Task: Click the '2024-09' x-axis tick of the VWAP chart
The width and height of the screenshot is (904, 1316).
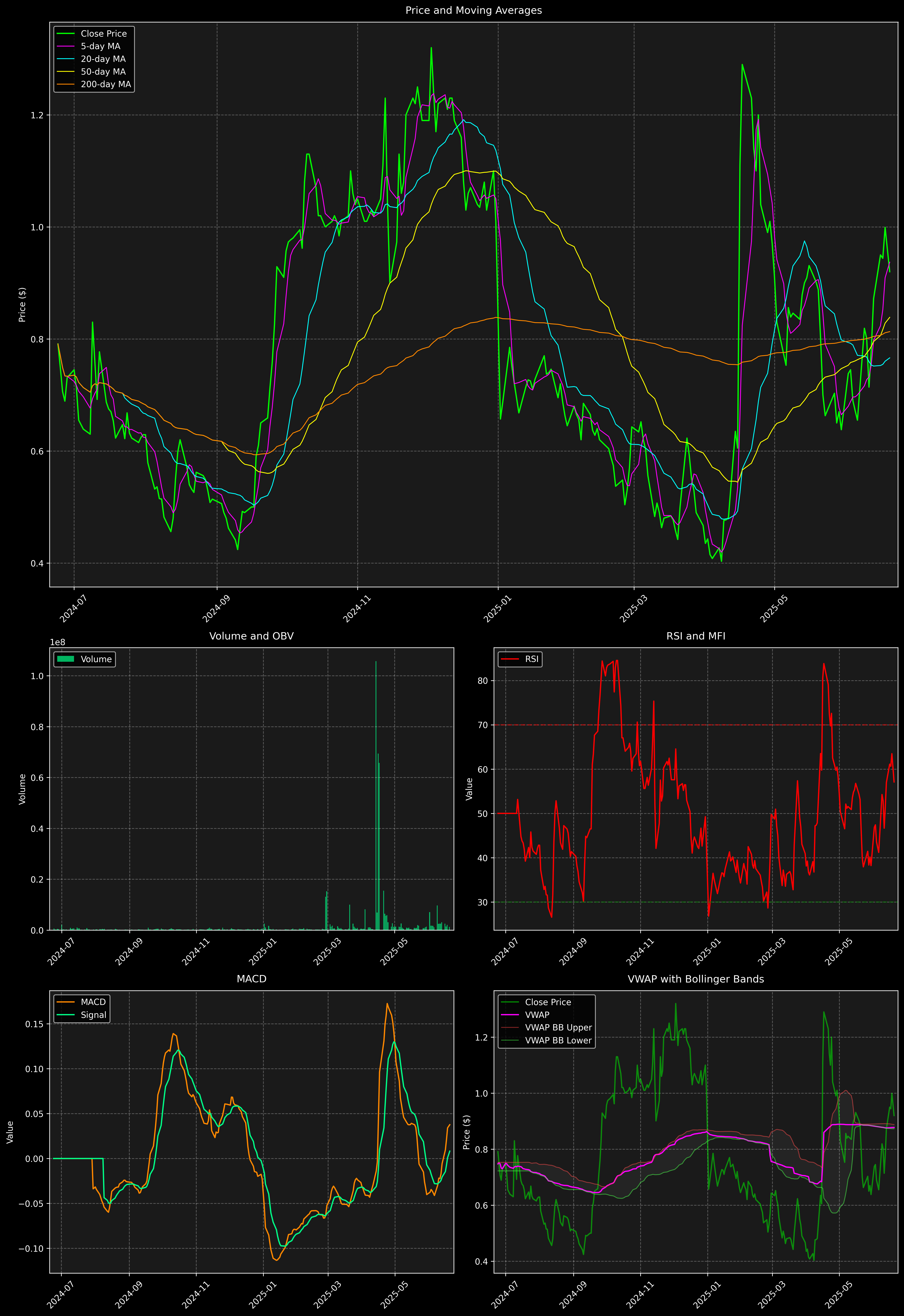Action: tap(573, 1295)
